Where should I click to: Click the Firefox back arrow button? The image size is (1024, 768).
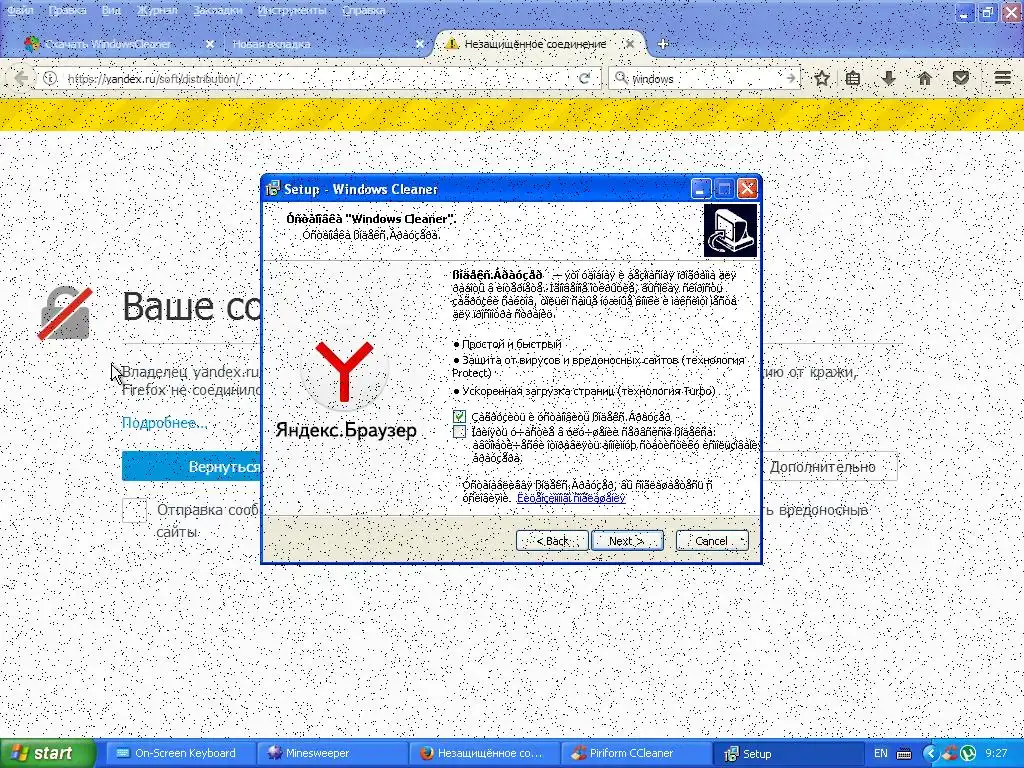tap(20, 78)
